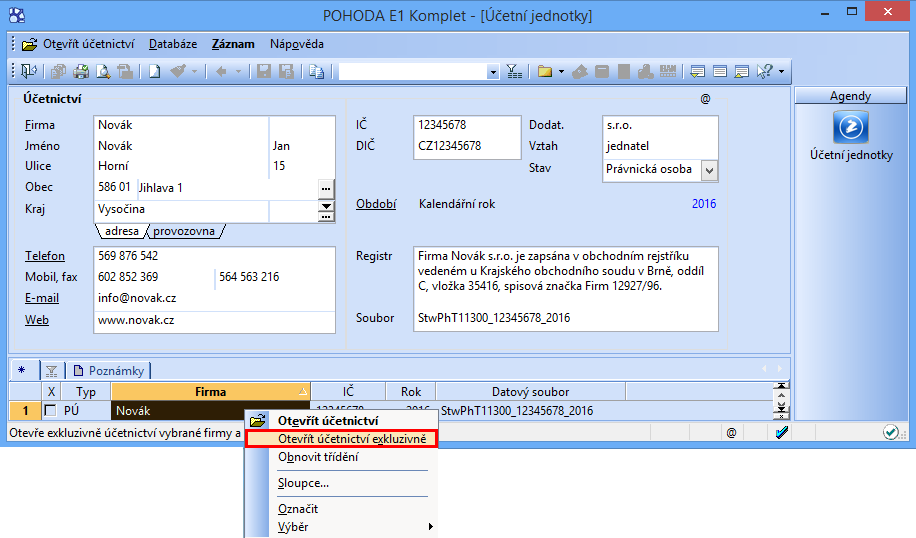Click the @ symbol above the form
This screenshot has height=538, width=916.
click(x=705, y=99)
